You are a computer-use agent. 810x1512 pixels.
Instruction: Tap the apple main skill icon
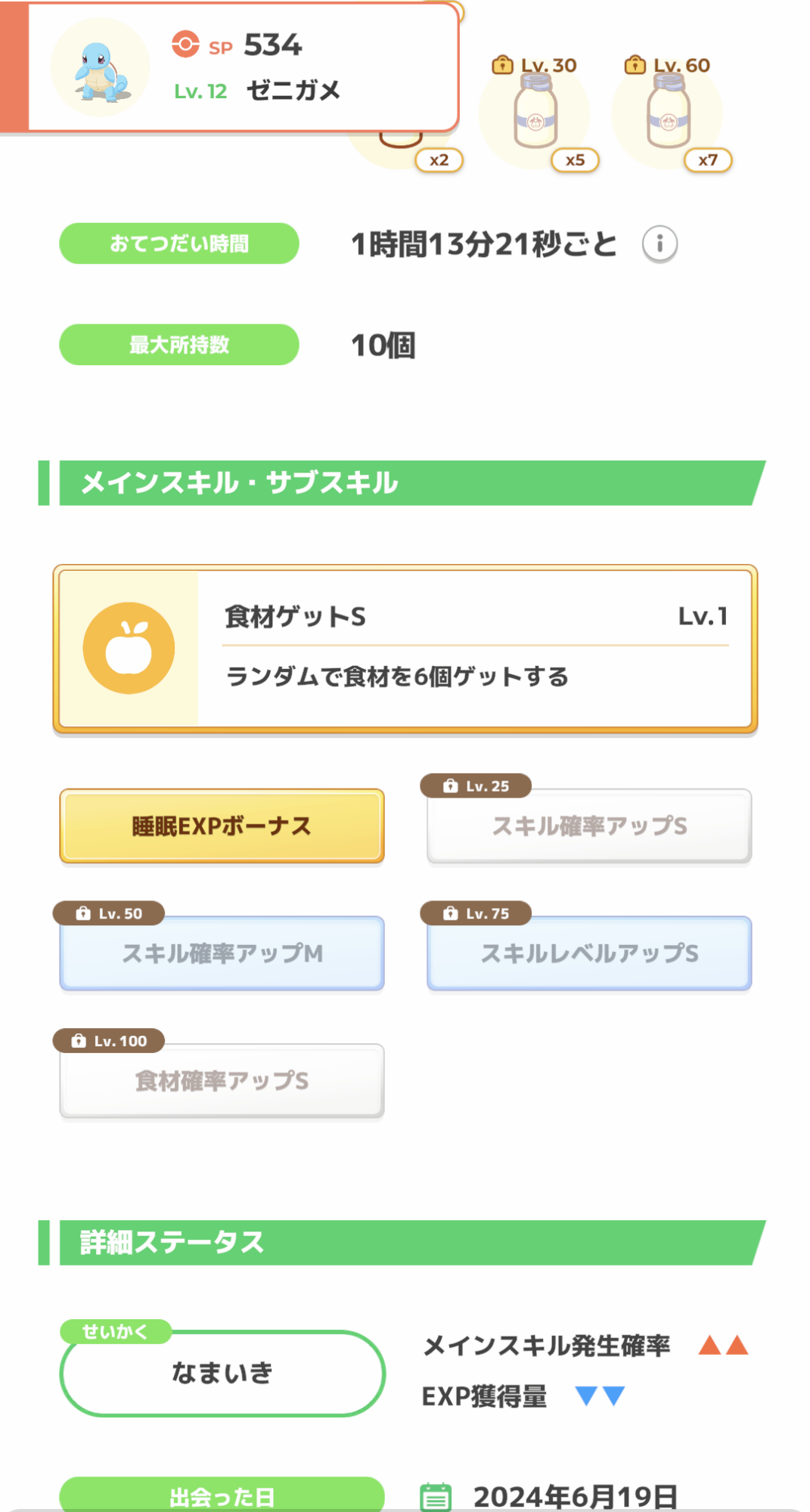tap(129, 648)
